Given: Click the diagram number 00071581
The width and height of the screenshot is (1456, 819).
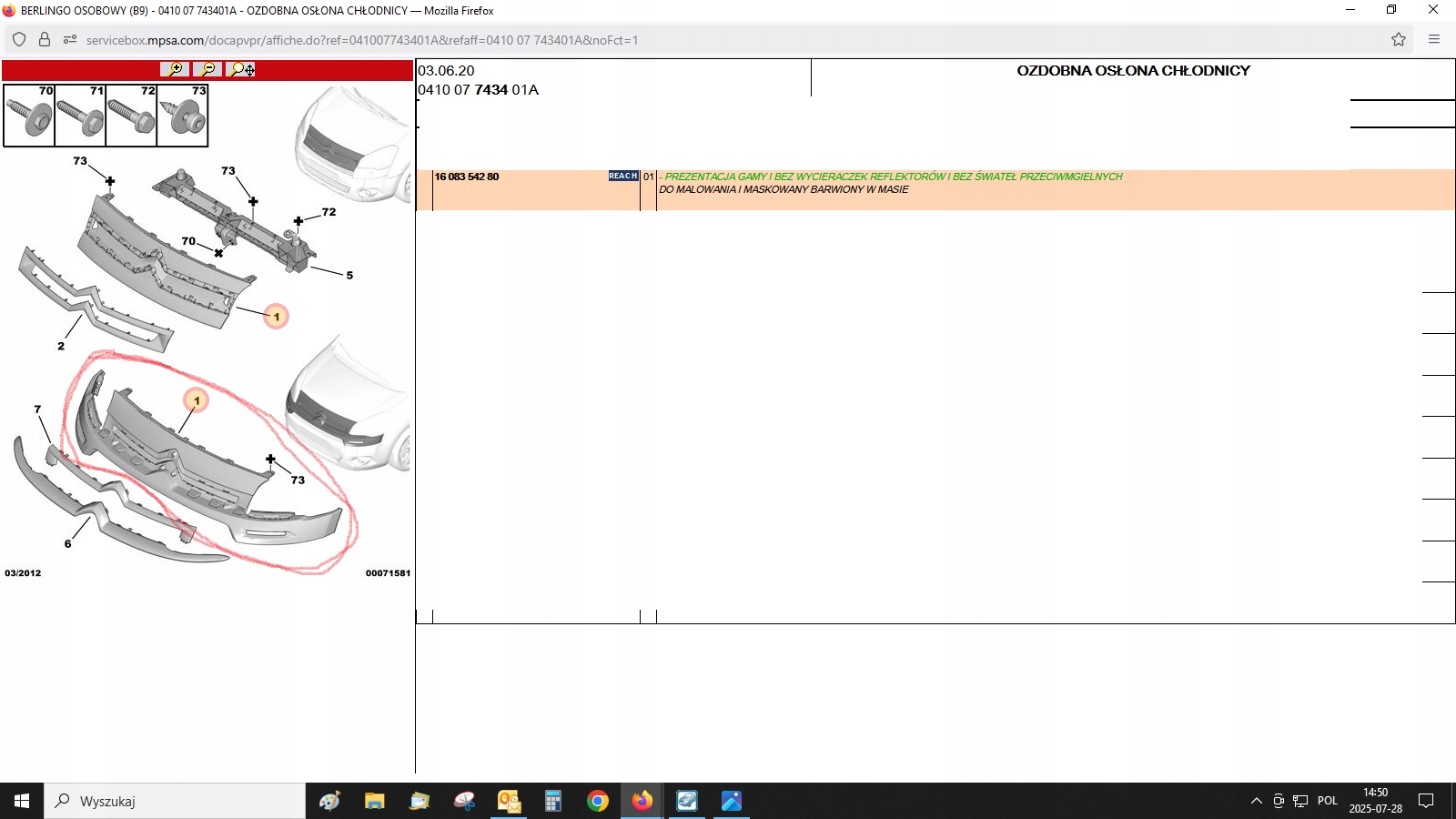Looking at the screenshot, I should [x=388, y=573].
